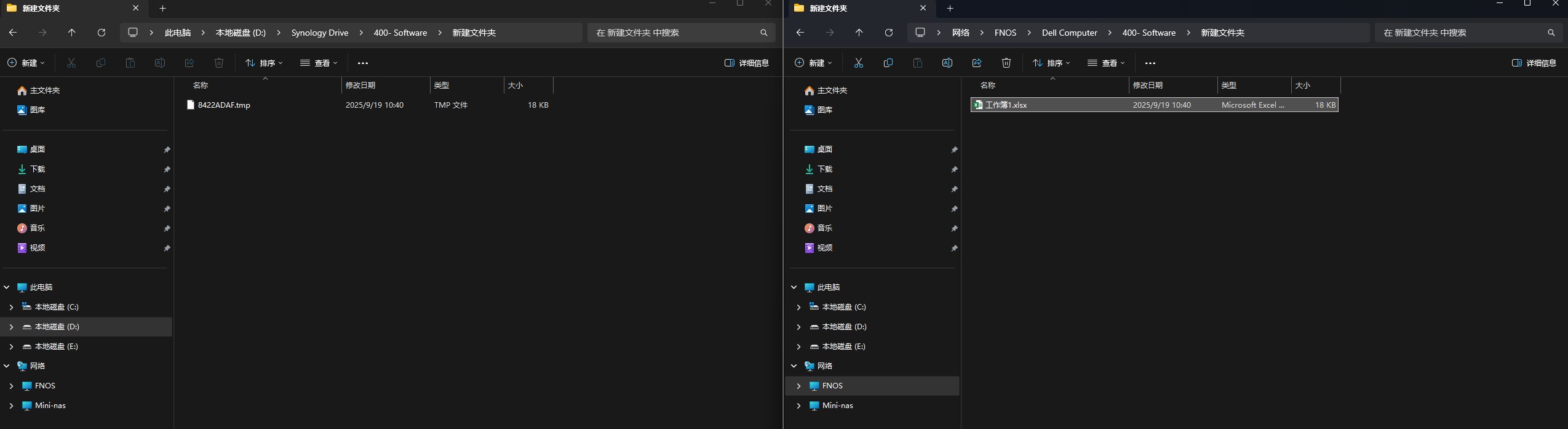Expand local disk (C:) in left tree
The width and height of the screenshot is (1568, 429).
pyautogui.click(x=11, y=307)
